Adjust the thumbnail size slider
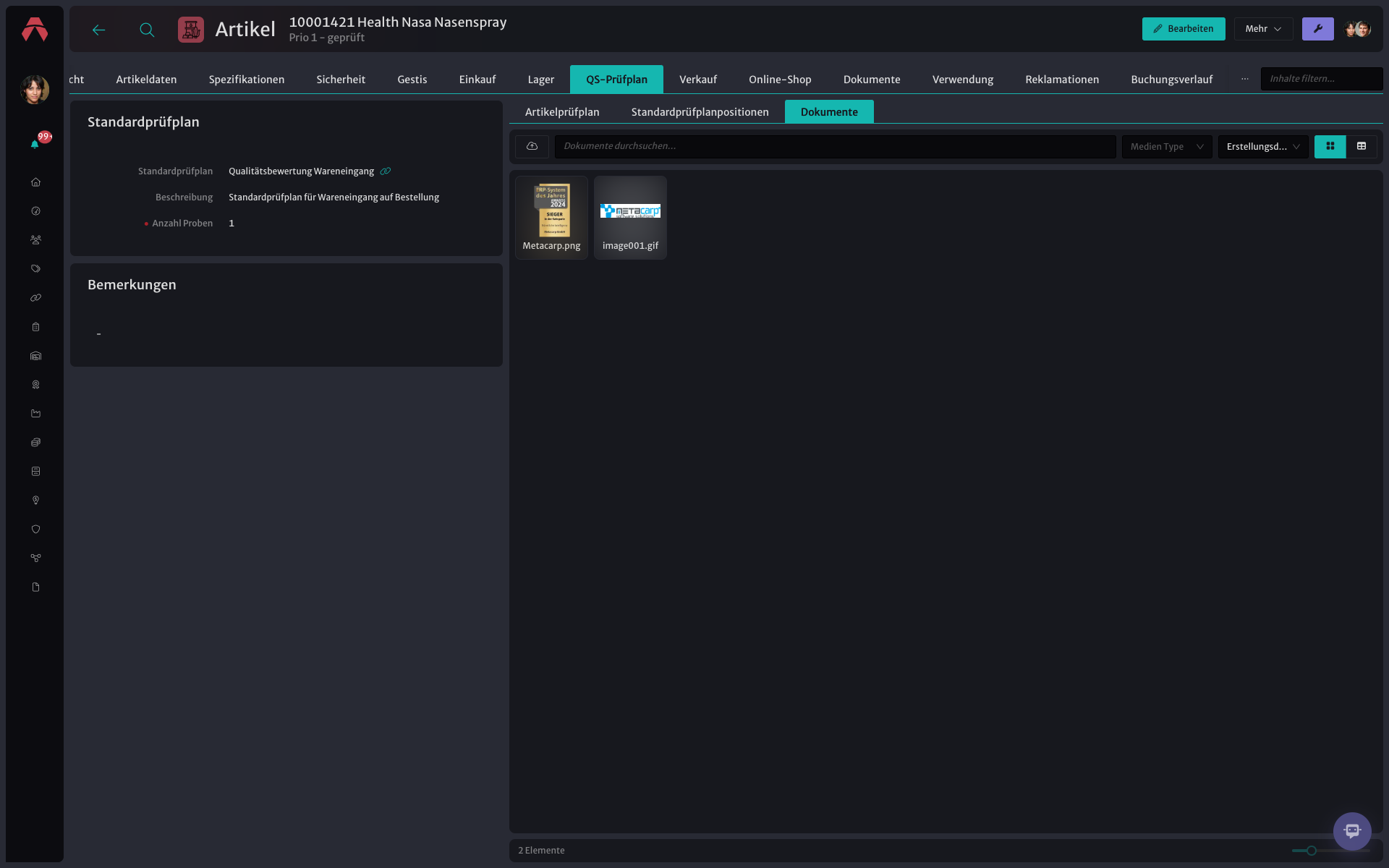This screenshot has width=1389, height=868. pyautogui.click(x=1311, y=851)
